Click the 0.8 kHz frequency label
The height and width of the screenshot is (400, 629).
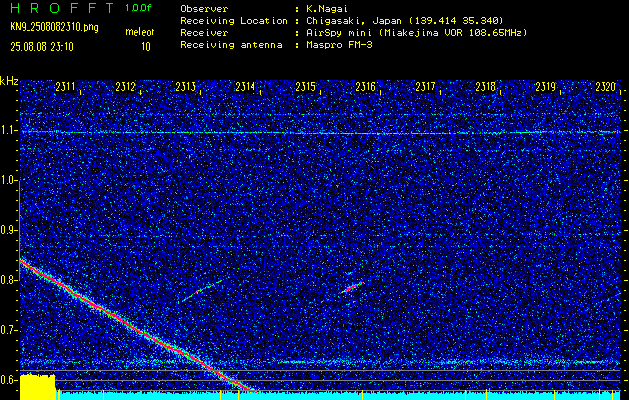(8, 280)
